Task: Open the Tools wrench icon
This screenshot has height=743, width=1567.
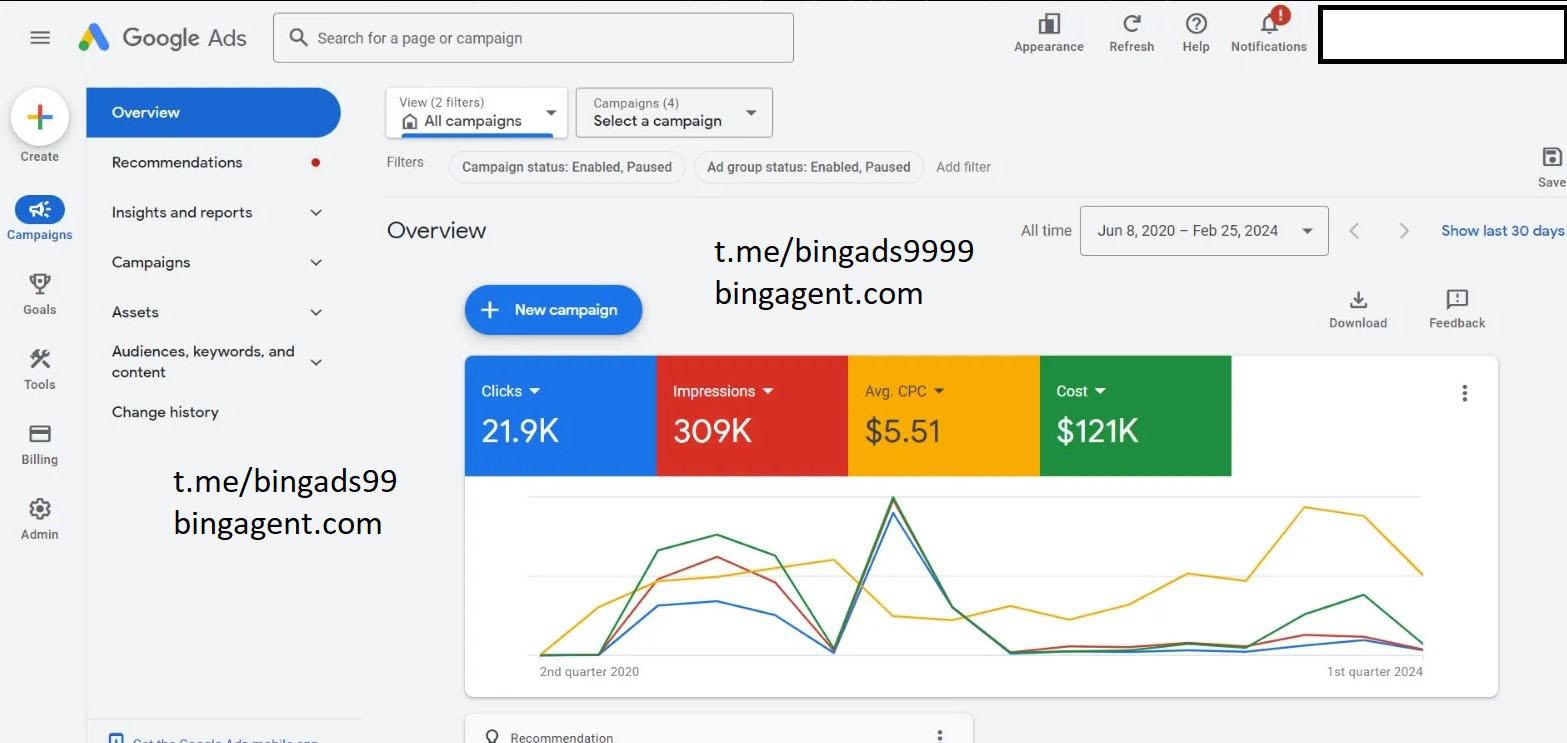Action: [40, 360]
